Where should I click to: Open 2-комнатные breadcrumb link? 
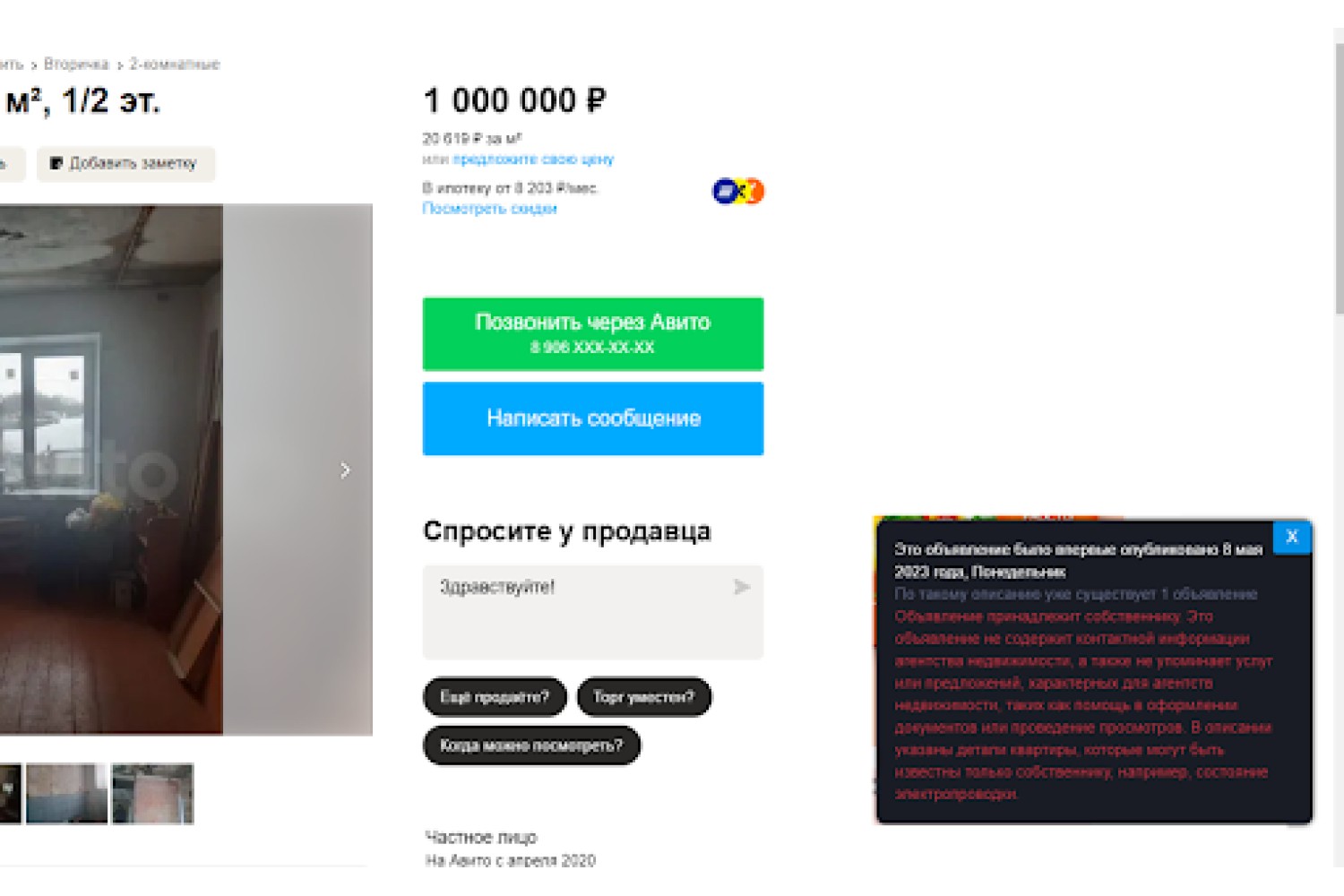pyautogui.click(x=175, y=65)
